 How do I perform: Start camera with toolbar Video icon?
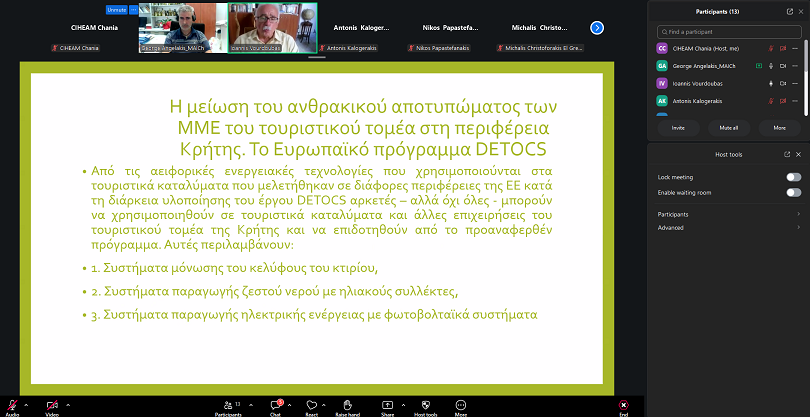[x=52, y=405]
